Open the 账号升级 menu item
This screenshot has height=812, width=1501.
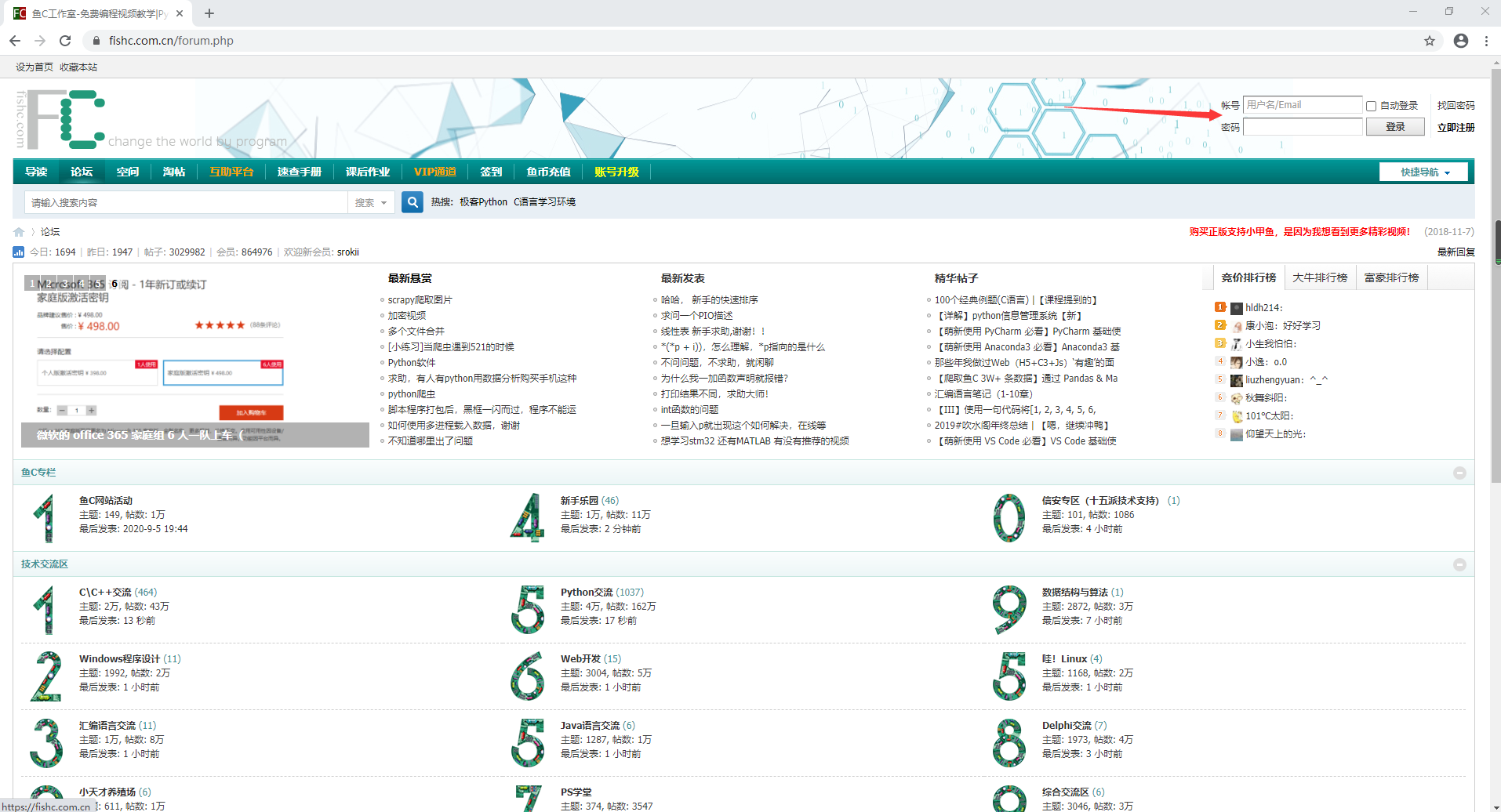coord(616,172)
